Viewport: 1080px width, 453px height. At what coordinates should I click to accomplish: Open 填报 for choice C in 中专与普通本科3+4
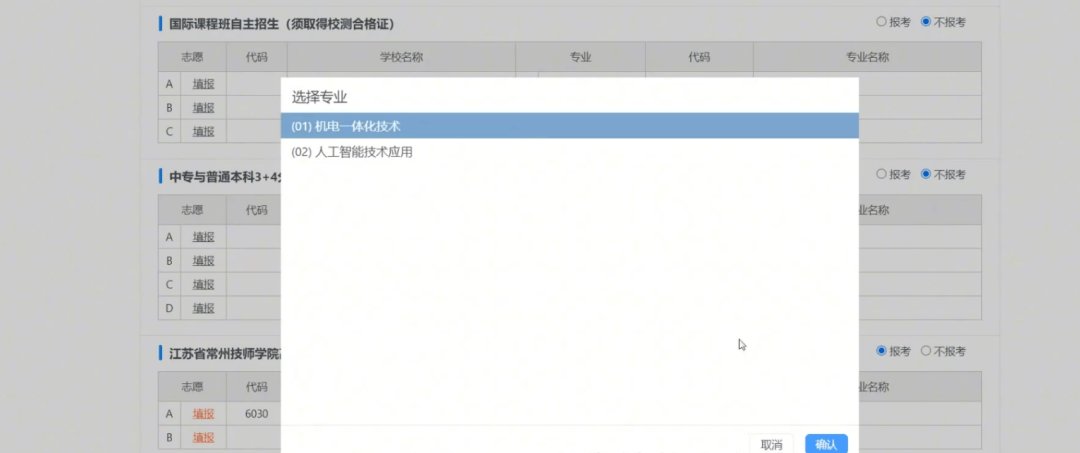[204, 284]
